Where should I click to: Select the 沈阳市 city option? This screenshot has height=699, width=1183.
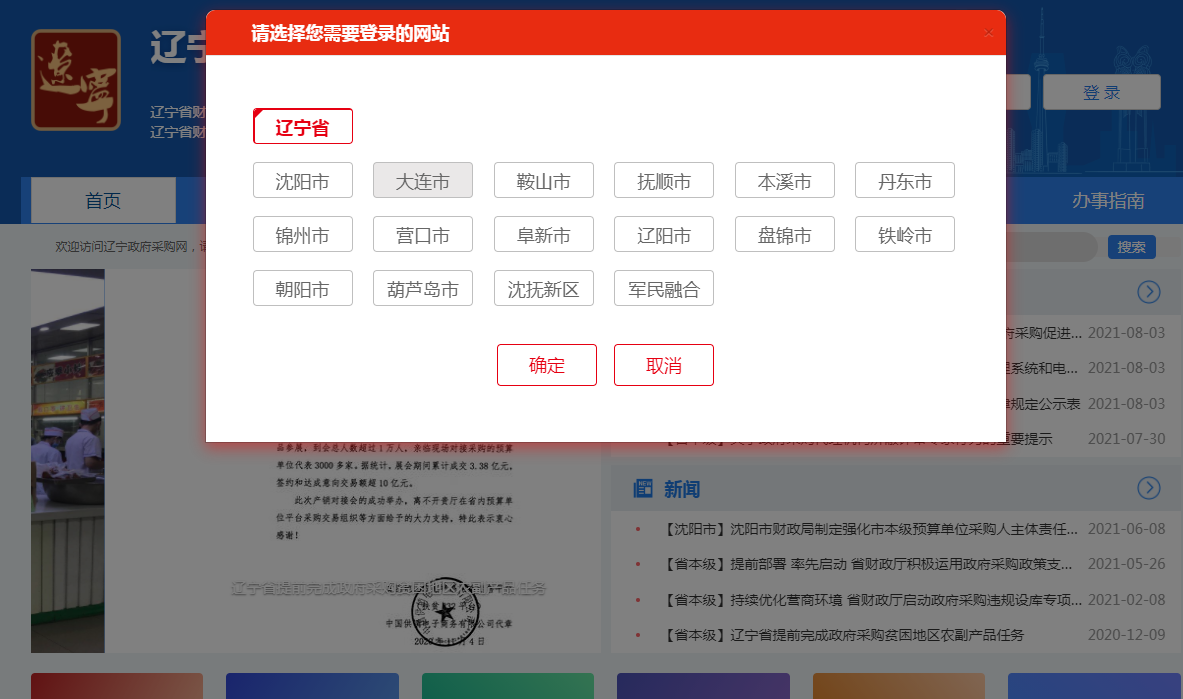tap(303, 180)
